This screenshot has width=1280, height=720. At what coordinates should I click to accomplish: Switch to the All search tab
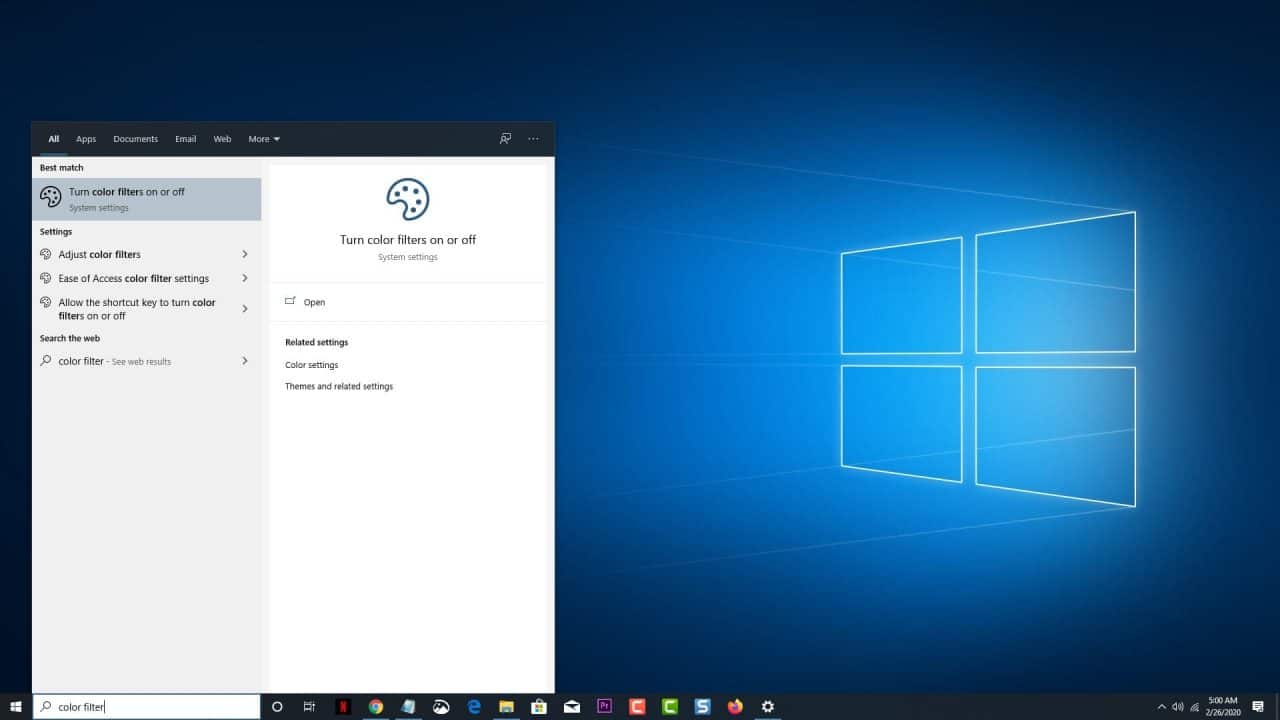coord(54,139)
